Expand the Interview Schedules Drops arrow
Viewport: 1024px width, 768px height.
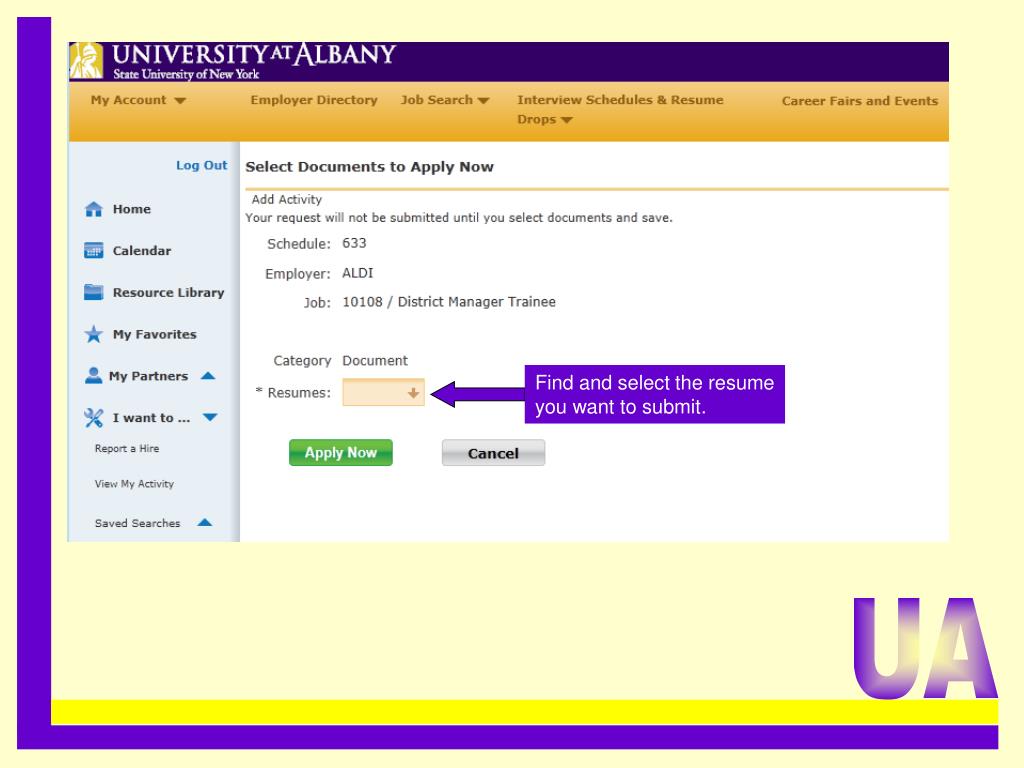pos(566,120)
